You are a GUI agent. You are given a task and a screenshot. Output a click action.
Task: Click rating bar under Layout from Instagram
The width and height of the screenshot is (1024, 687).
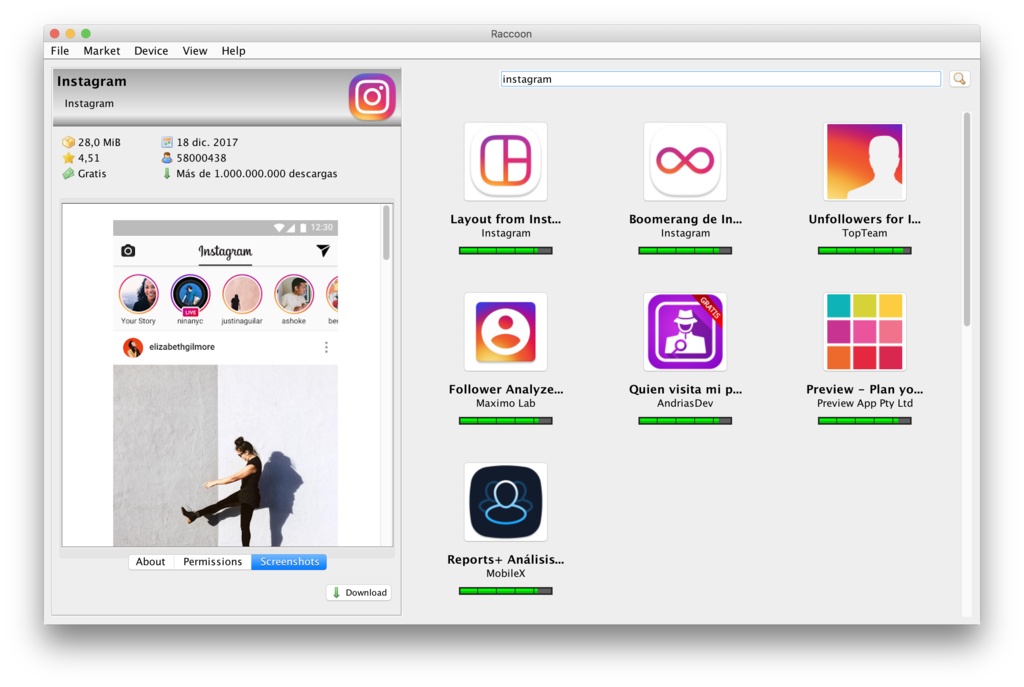(x=505, y=251)
